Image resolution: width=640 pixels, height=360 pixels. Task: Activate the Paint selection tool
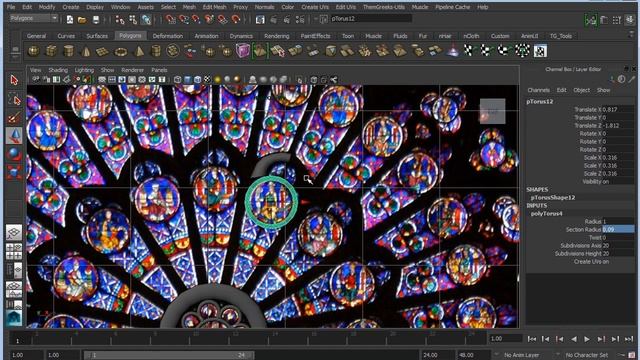[x=14, y=118]
